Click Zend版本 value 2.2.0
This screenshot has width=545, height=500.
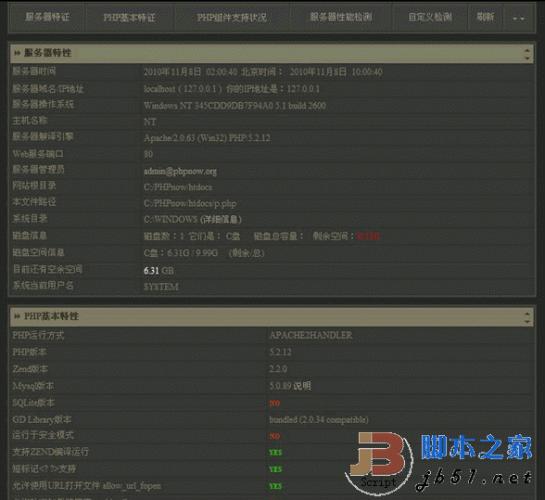click(x=278, y=369)
